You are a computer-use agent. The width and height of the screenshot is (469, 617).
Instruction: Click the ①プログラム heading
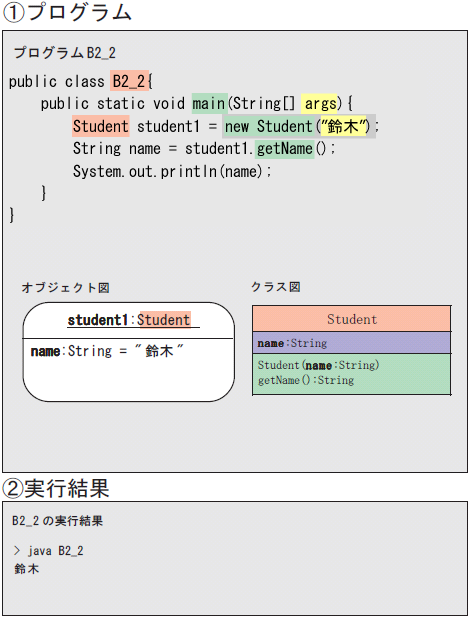click(x=67, y=12)
